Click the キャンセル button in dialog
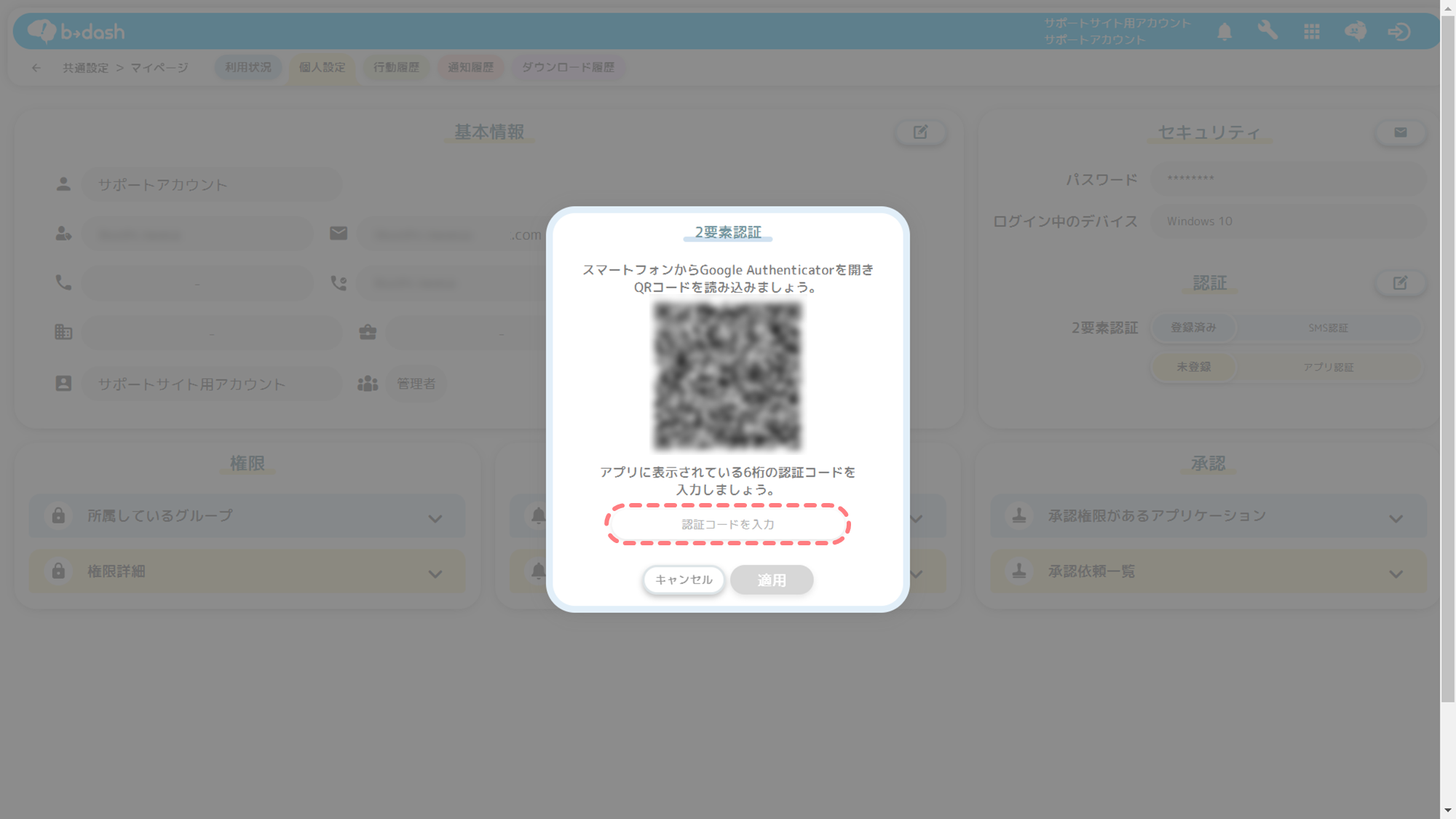 pos(684,579)
